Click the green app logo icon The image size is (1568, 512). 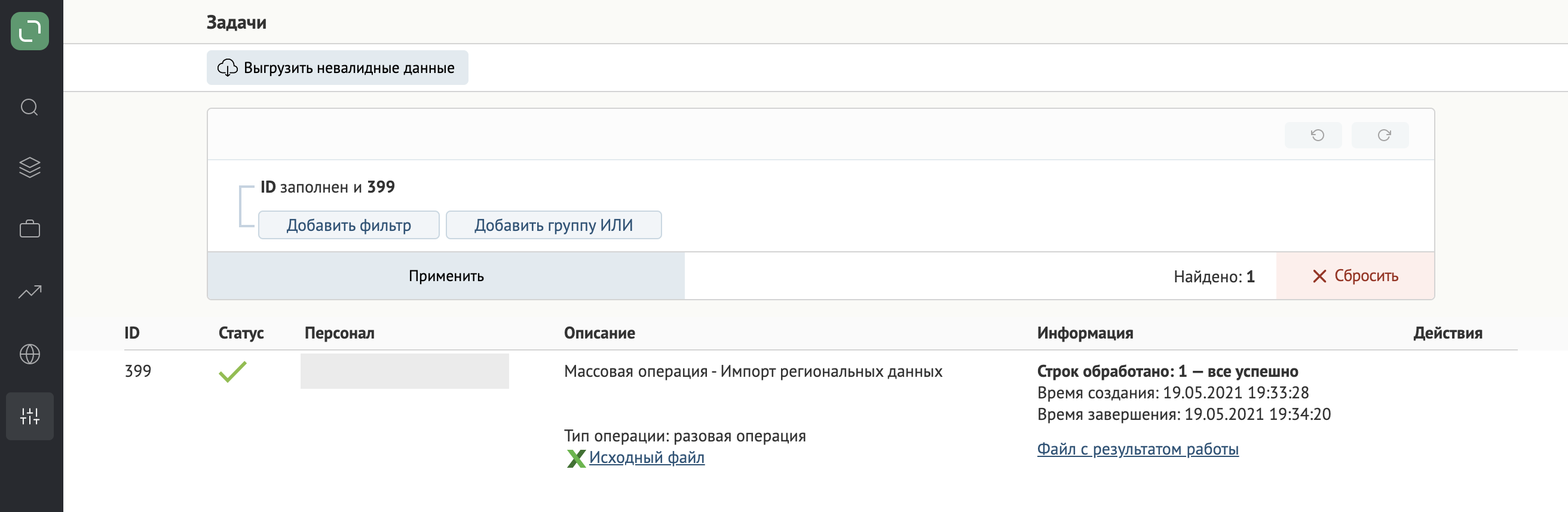click(30, 31)
